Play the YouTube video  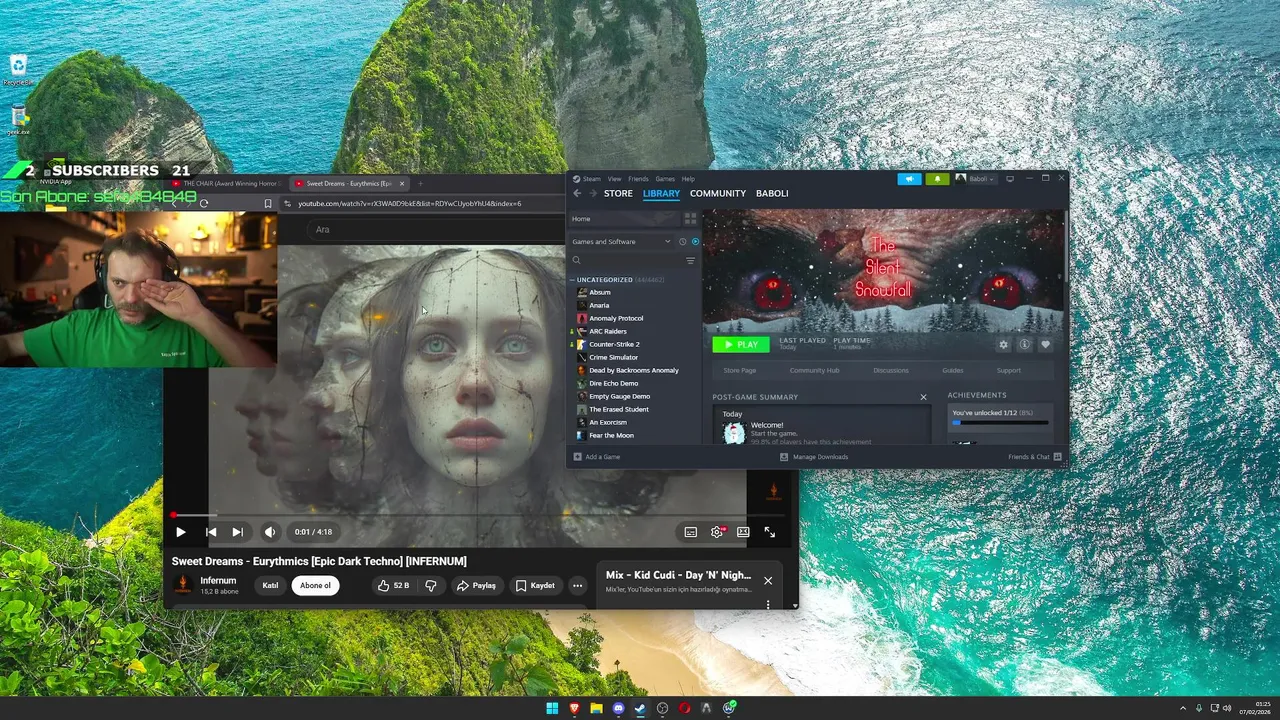[x=180, y=532]
